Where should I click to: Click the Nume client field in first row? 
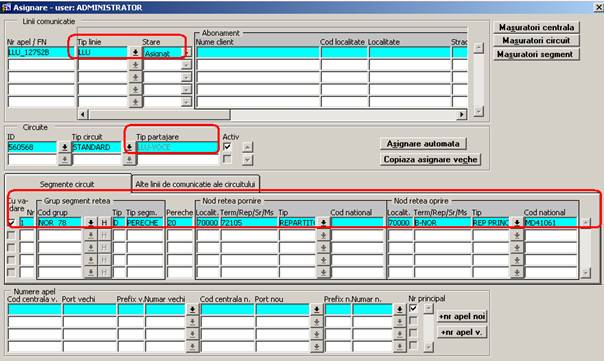pyautogui.click(x=258, y=52)
